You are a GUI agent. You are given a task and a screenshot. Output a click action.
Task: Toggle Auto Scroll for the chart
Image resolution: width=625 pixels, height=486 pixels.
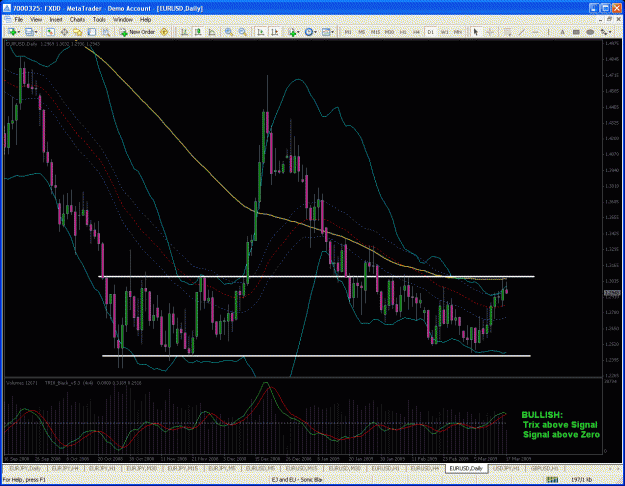coord(261,32)
